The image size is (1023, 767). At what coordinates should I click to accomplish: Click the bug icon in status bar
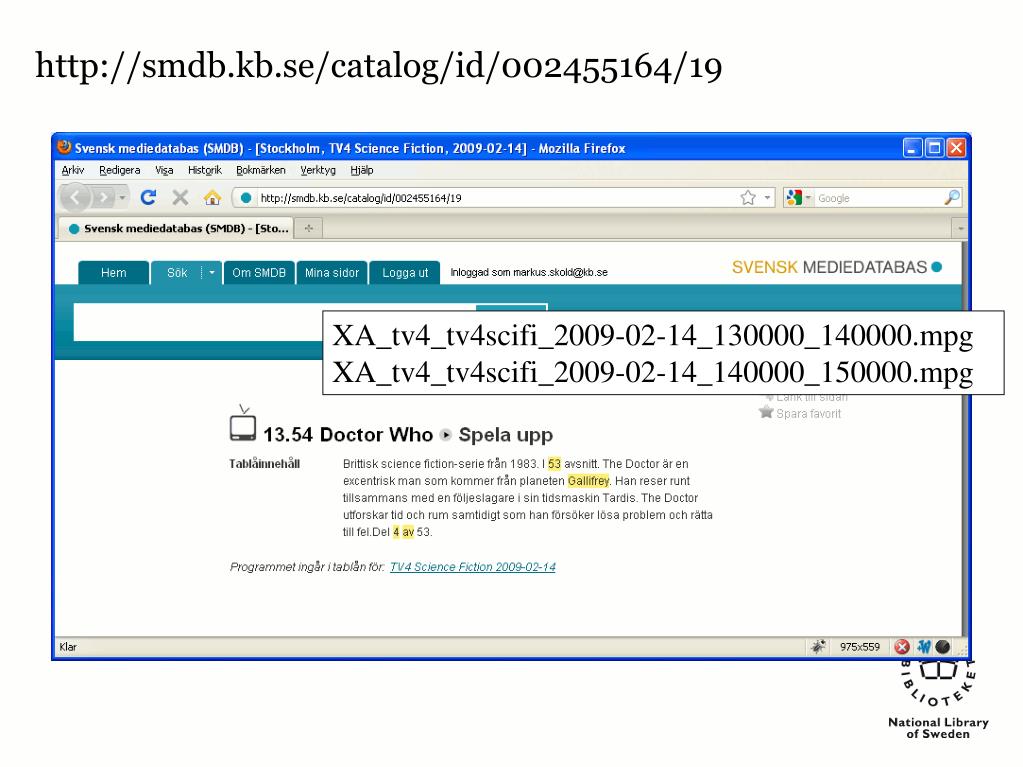(x=818, y=646)
